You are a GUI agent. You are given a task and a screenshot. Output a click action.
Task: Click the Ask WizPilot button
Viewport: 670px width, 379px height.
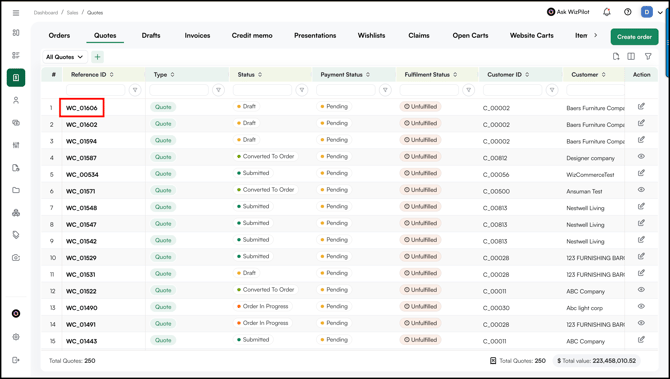pyautogui.click(x=568, y=12)
